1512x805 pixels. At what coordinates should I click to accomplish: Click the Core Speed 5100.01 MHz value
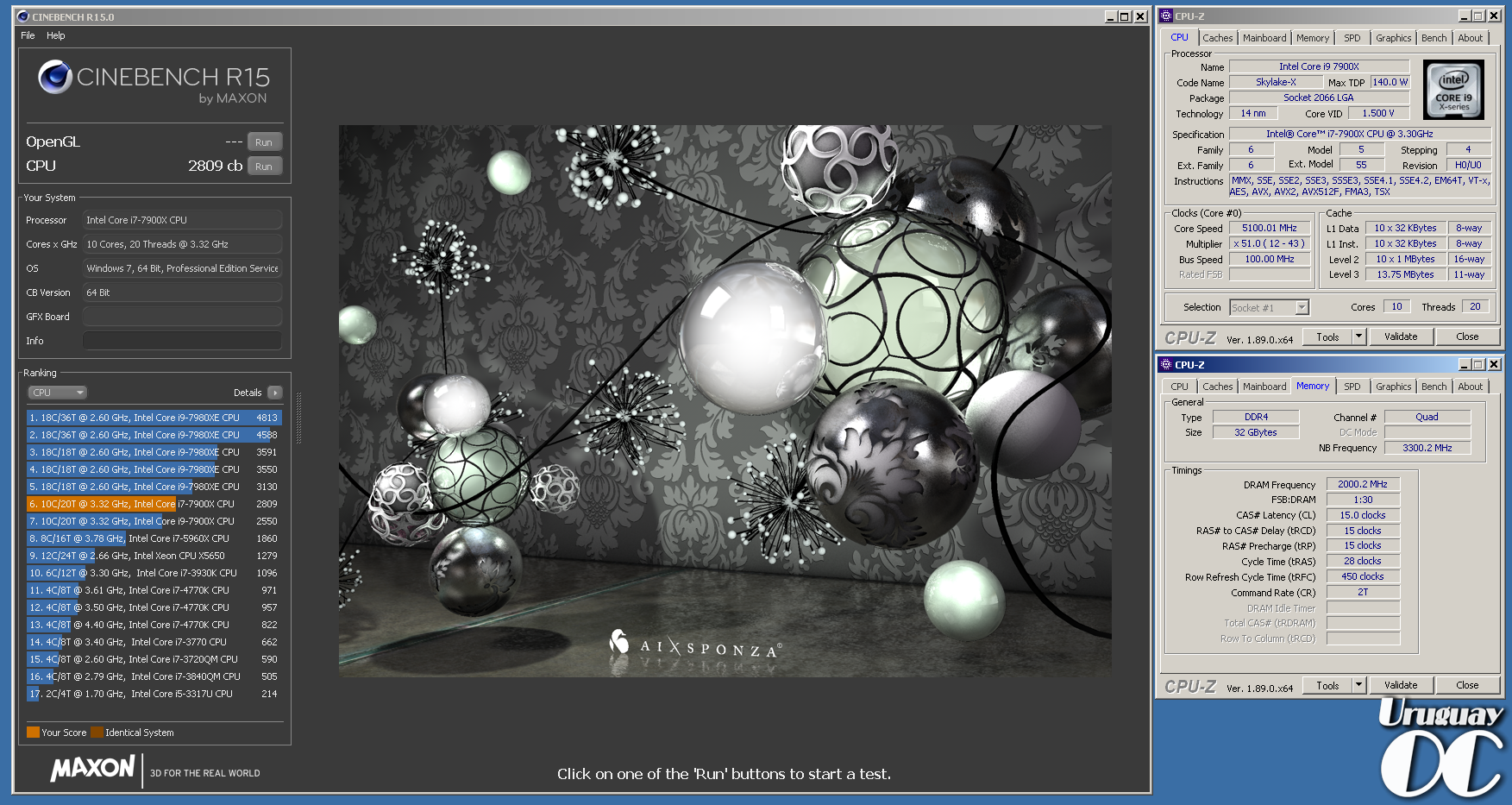1269,229
